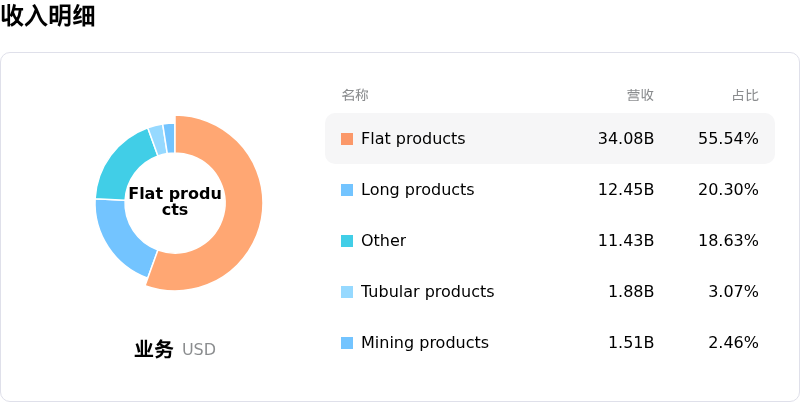Click the 34.08B revenue value

coord(626,139)
